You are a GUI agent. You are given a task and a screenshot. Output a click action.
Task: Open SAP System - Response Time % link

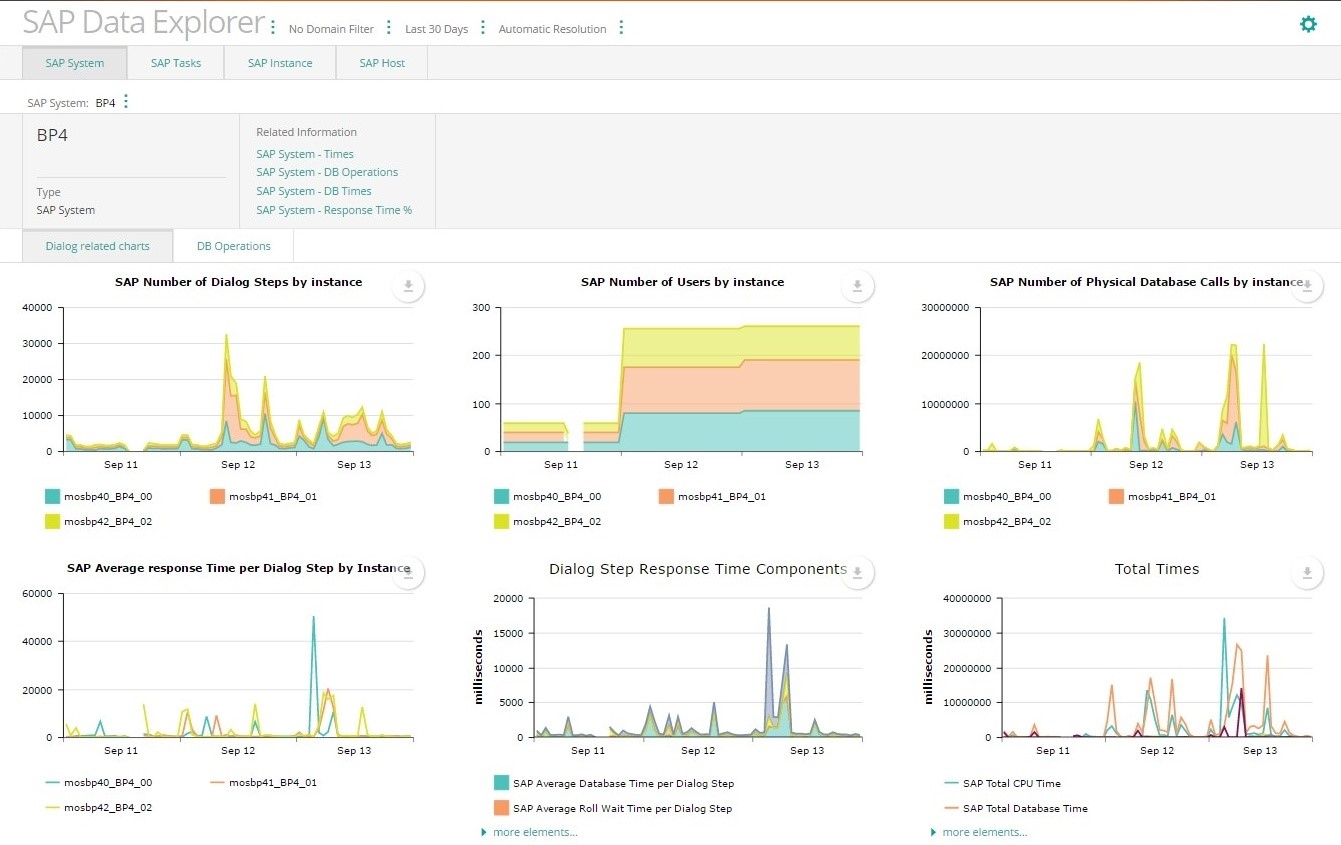pos(334,210)
